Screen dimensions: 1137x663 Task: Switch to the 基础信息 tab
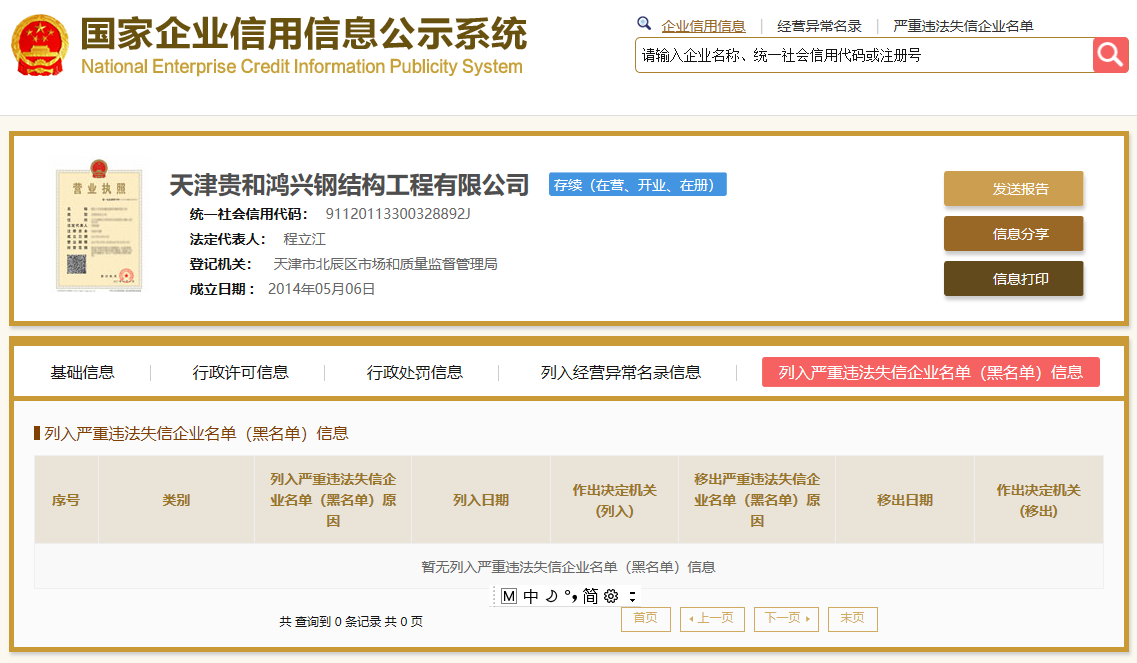pyautogui.click(x=82, y=372)
